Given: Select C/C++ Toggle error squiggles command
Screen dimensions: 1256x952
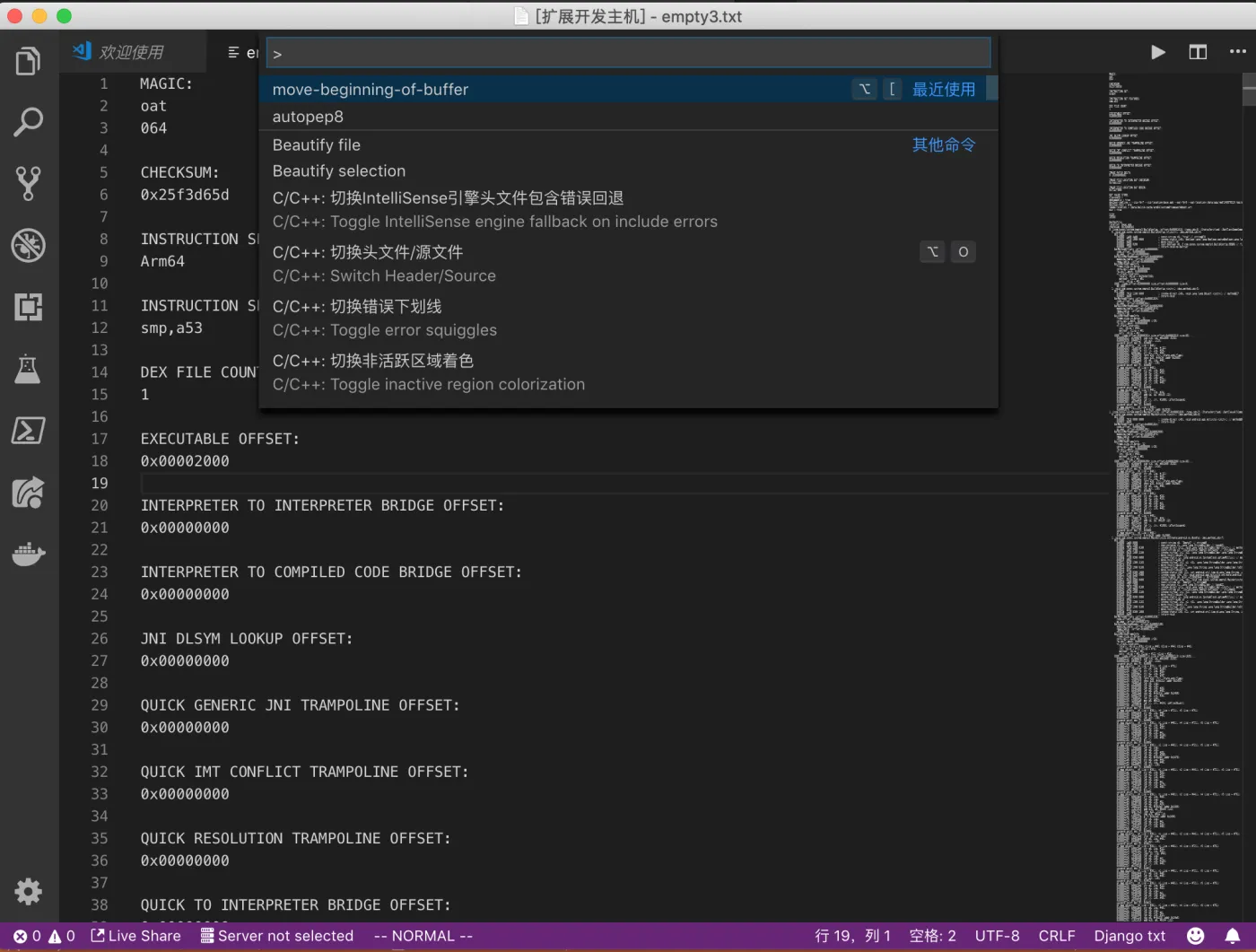Looking at the screenshot, I should 628,319.
